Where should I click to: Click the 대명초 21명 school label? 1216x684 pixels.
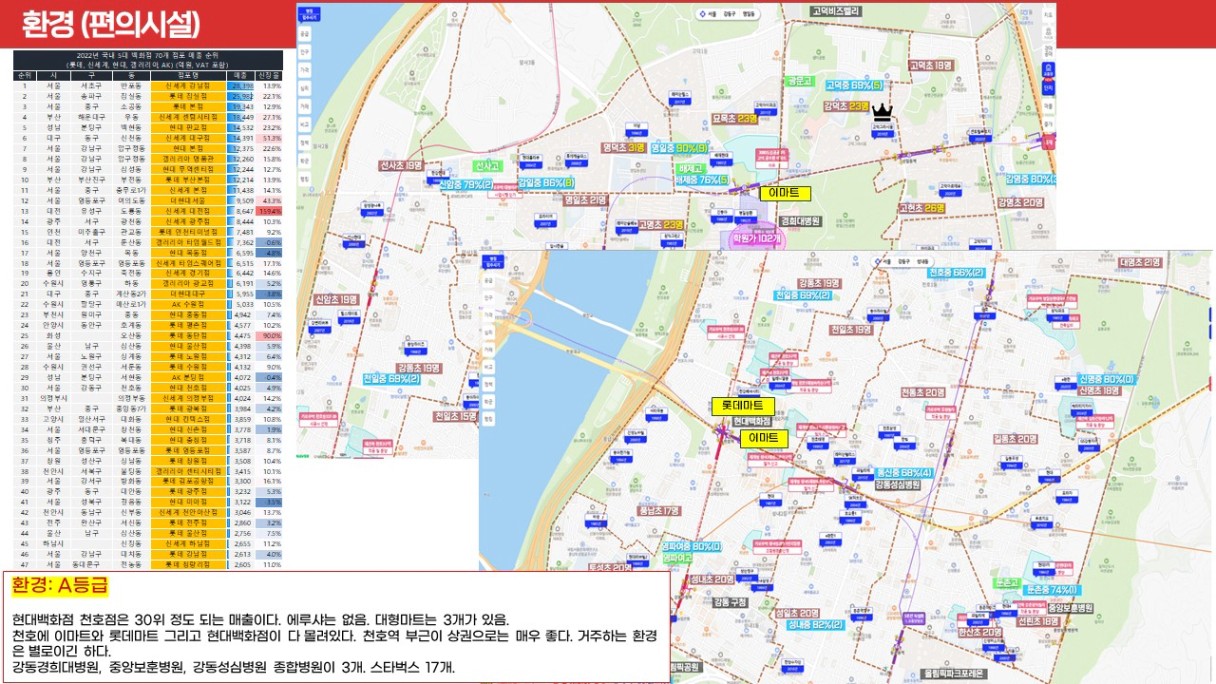1139,262
